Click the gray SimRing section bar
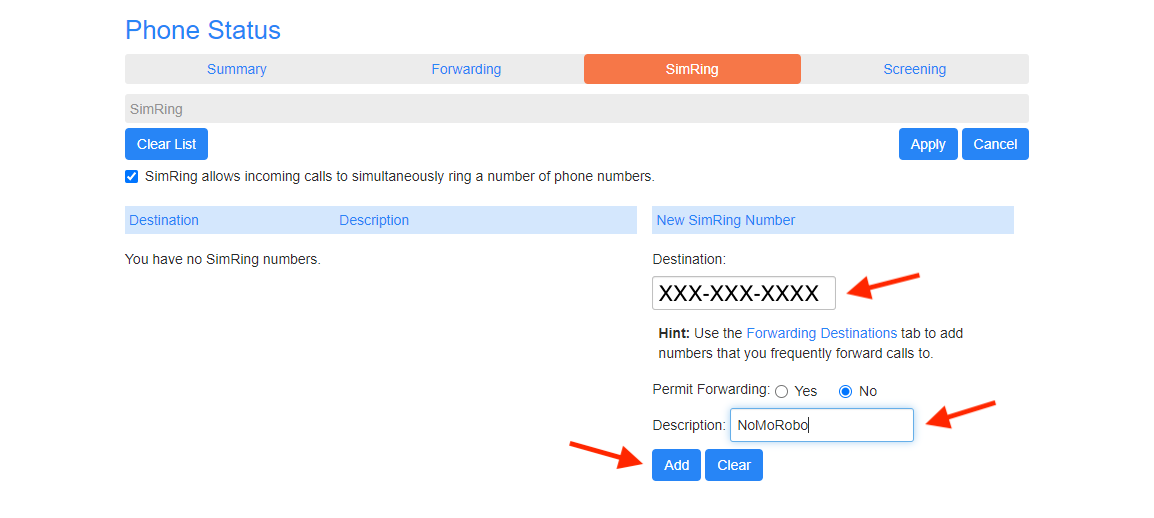The image size is (1154, 518). point(577,109)
